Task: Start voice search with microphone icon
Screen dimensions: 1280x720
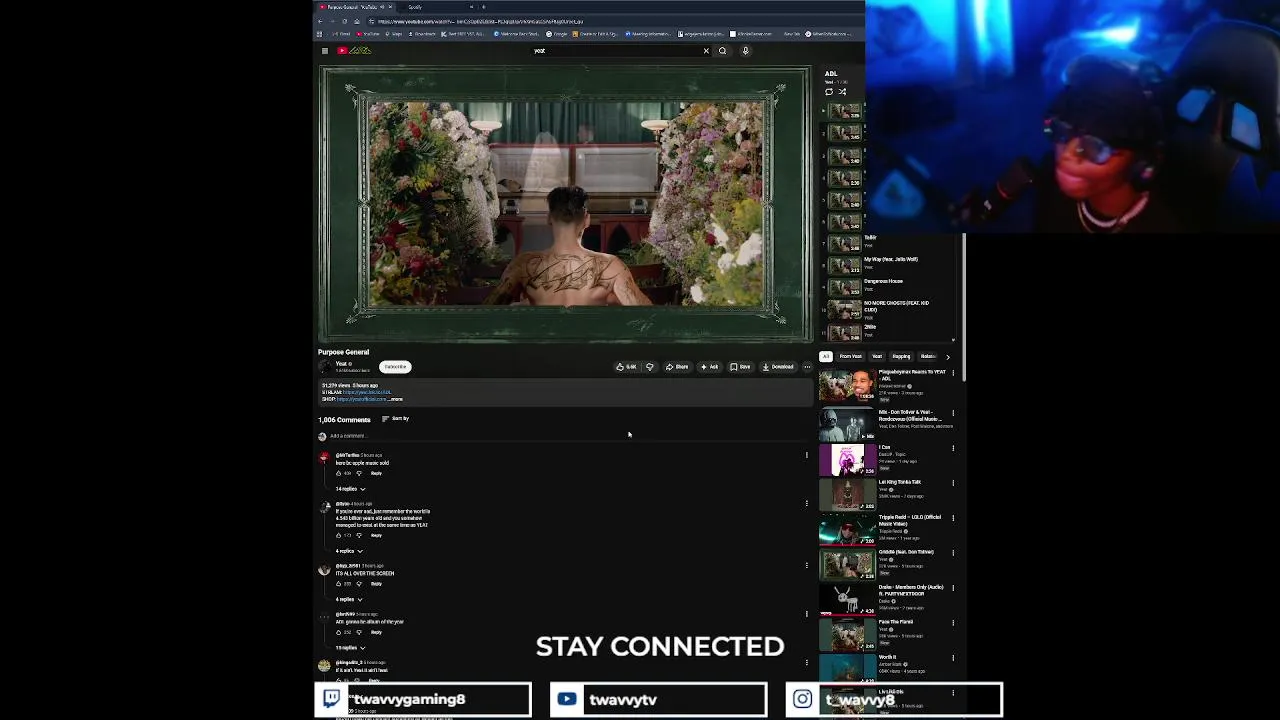Action: [745, 51]
